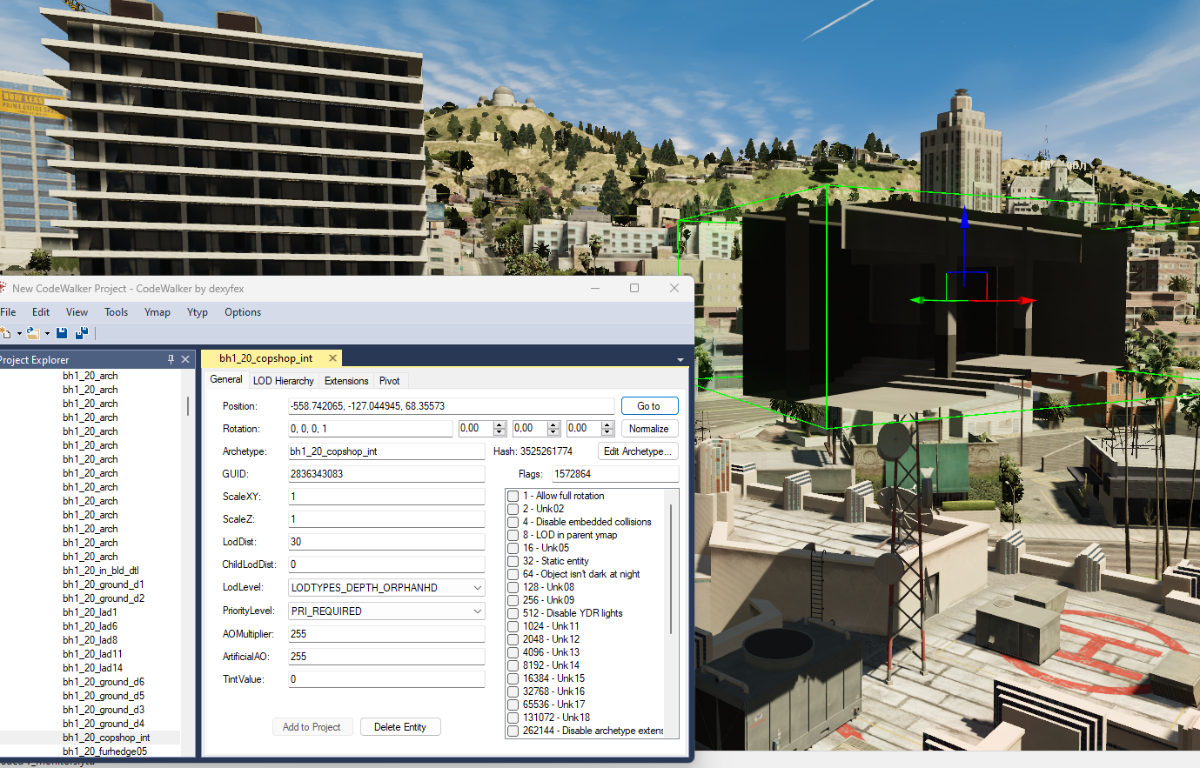1200x768 pixels.
Task: Open the document tab list dropdown arrow
Action: [680, 359]
